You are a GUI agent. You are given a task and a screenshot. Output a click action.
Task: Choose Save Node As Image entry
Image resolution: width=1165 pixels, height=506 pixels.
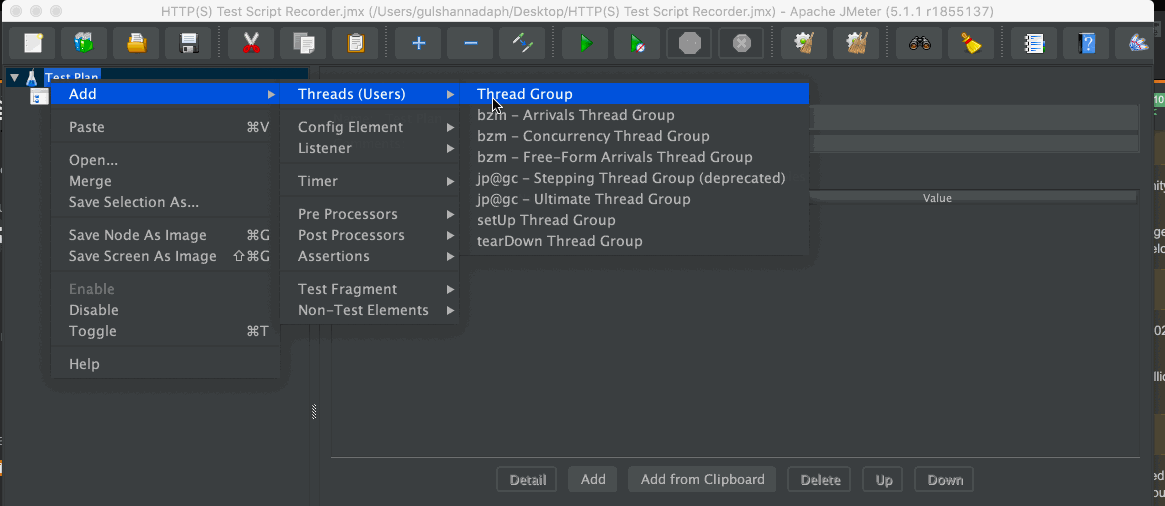point(165,235)
